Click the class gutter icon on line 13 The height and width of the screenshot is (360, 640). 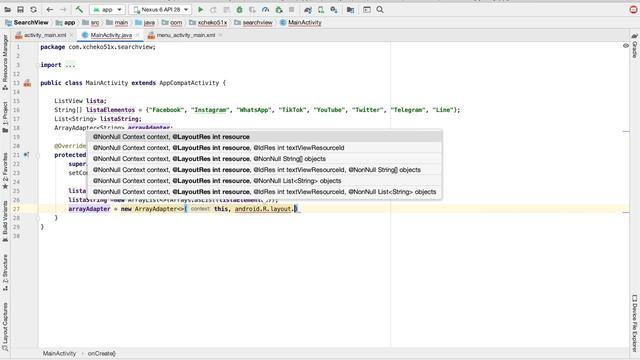[27, 83]
